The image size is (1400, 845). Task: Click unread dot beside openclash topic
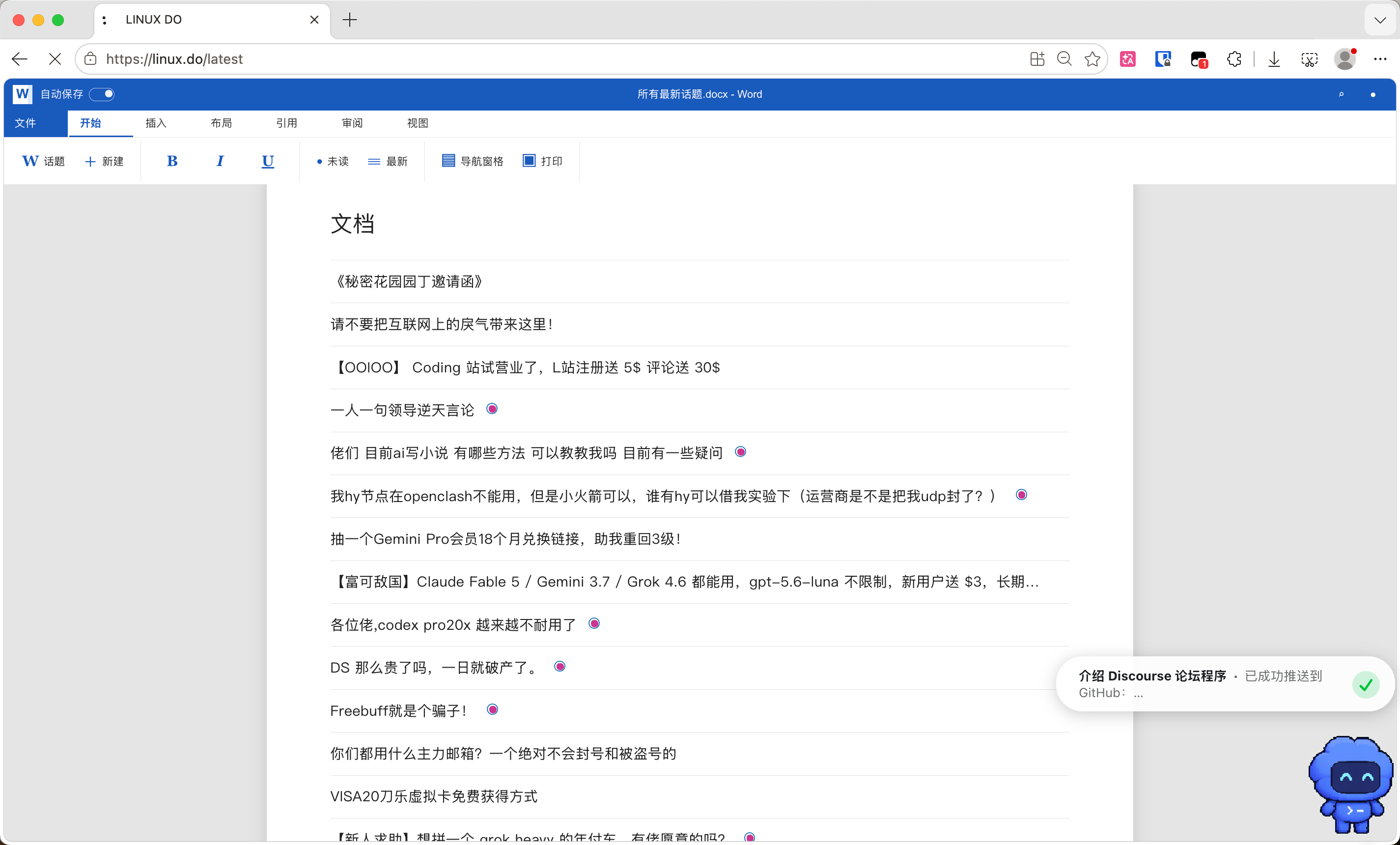1021,495
